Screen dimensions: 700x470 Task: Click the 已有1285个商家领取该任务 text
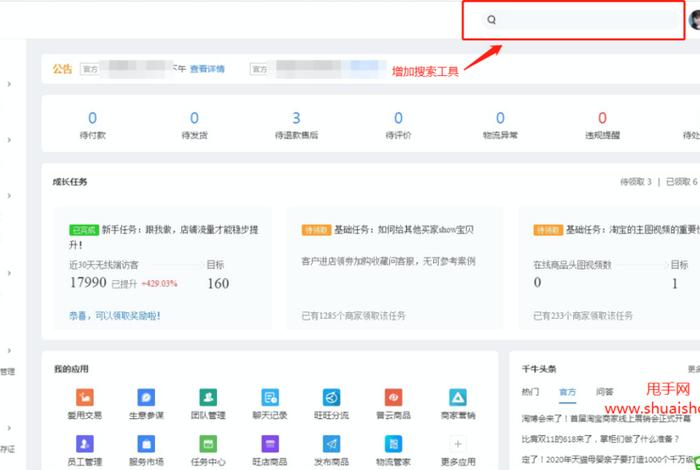pyautogui.click(x=354, y=316)
